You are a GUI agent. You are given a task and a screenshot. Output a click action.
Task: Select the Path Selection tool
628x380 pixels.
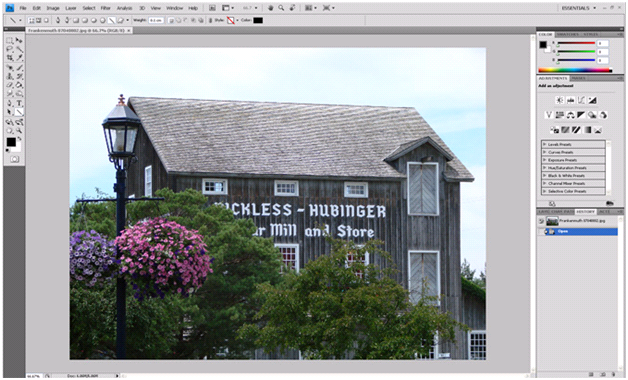click(10, 112)
